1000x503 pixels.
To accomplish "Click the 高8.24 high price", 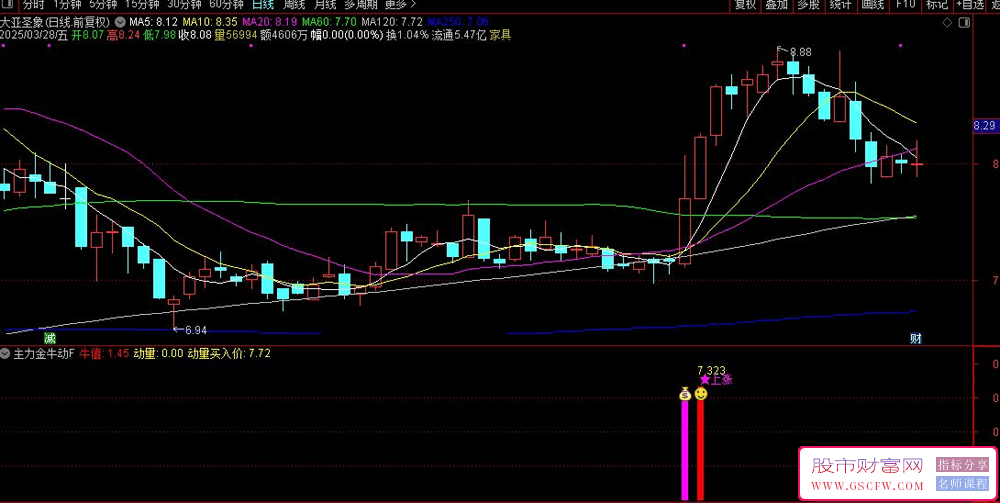I will [x=123, y=35].
